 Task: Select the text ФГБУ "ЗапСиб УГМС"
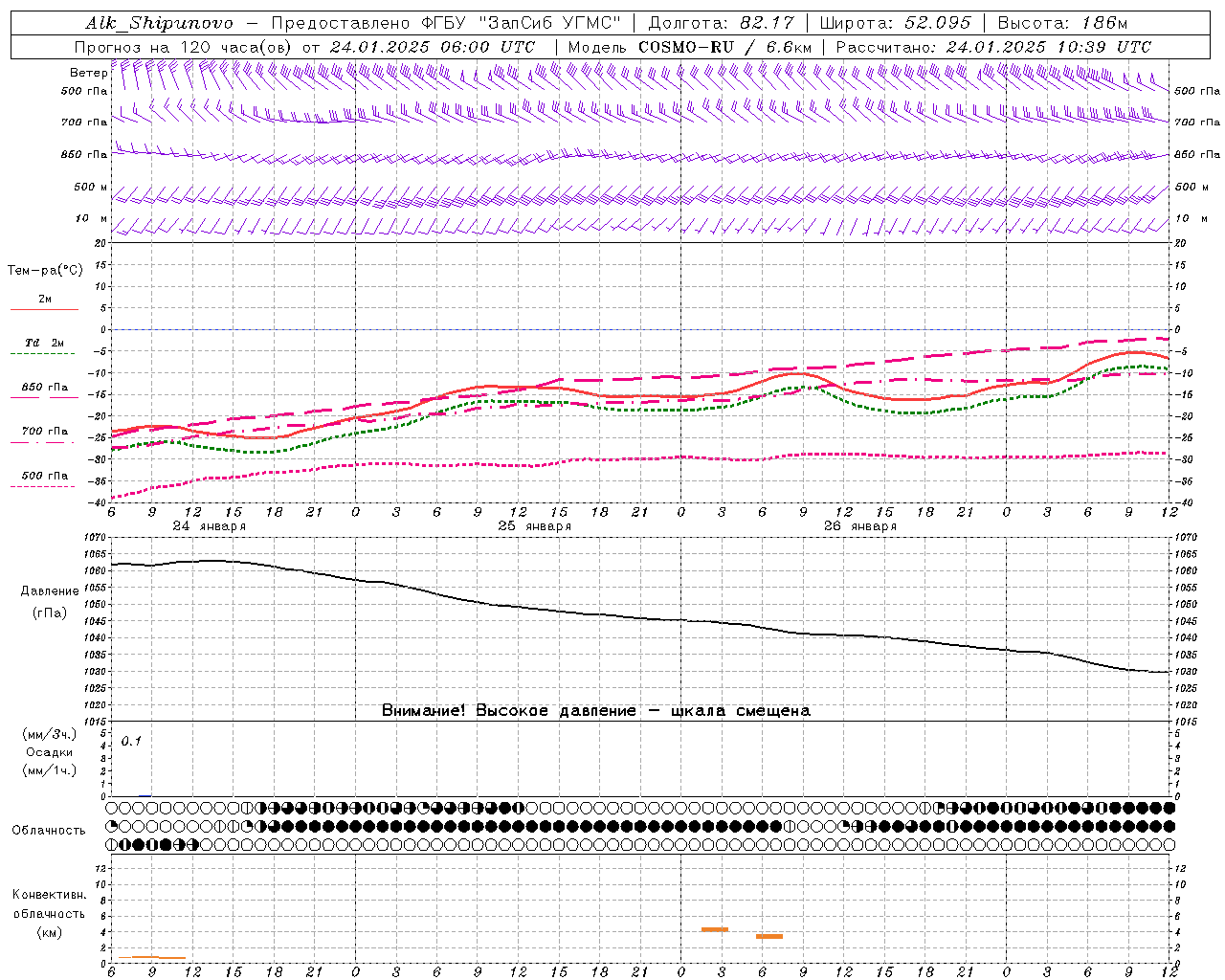[x=522, y=23]
